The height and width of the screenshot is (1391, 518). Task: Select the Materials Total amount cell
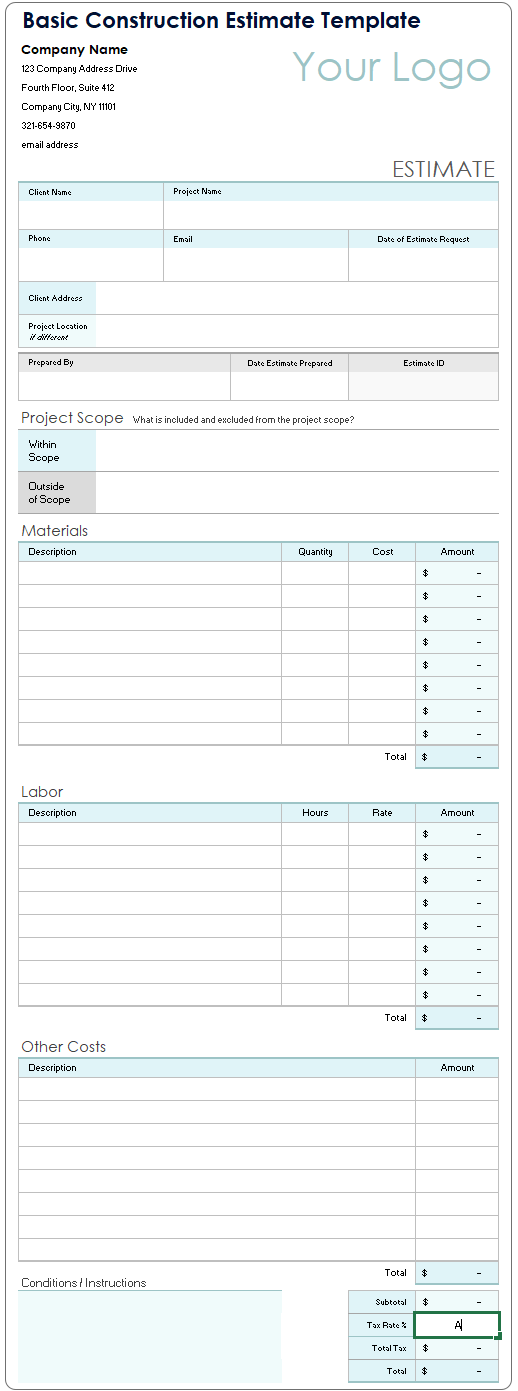pyautogui.click(x=457, y=757)
